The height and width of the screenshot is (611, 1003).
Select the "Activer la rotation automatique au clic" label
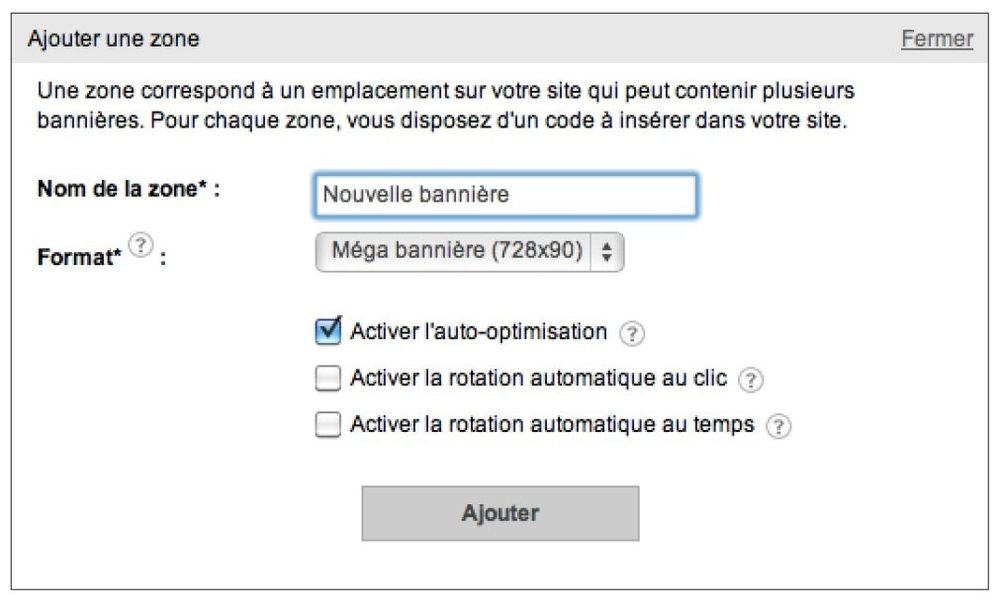(x=538, y=379)
